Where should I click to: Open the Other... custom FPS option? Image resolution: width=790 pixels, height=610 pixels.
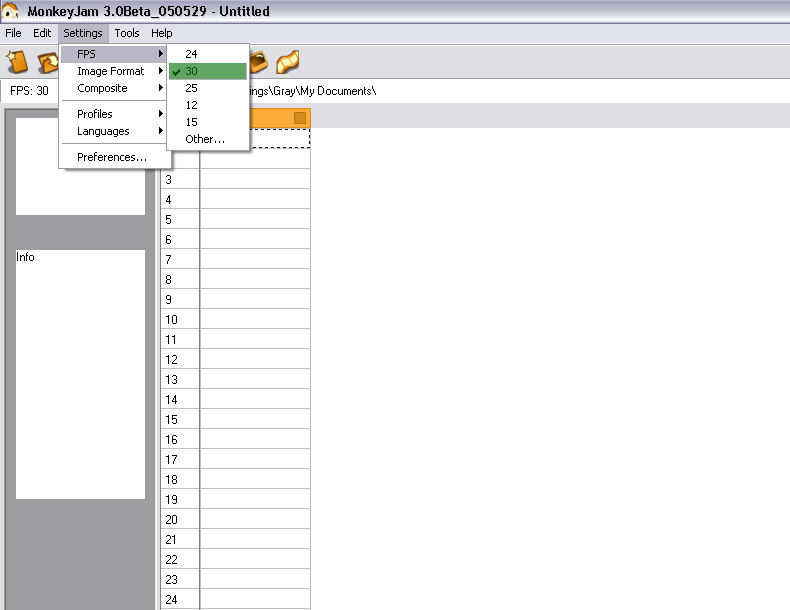pos(208,139)
